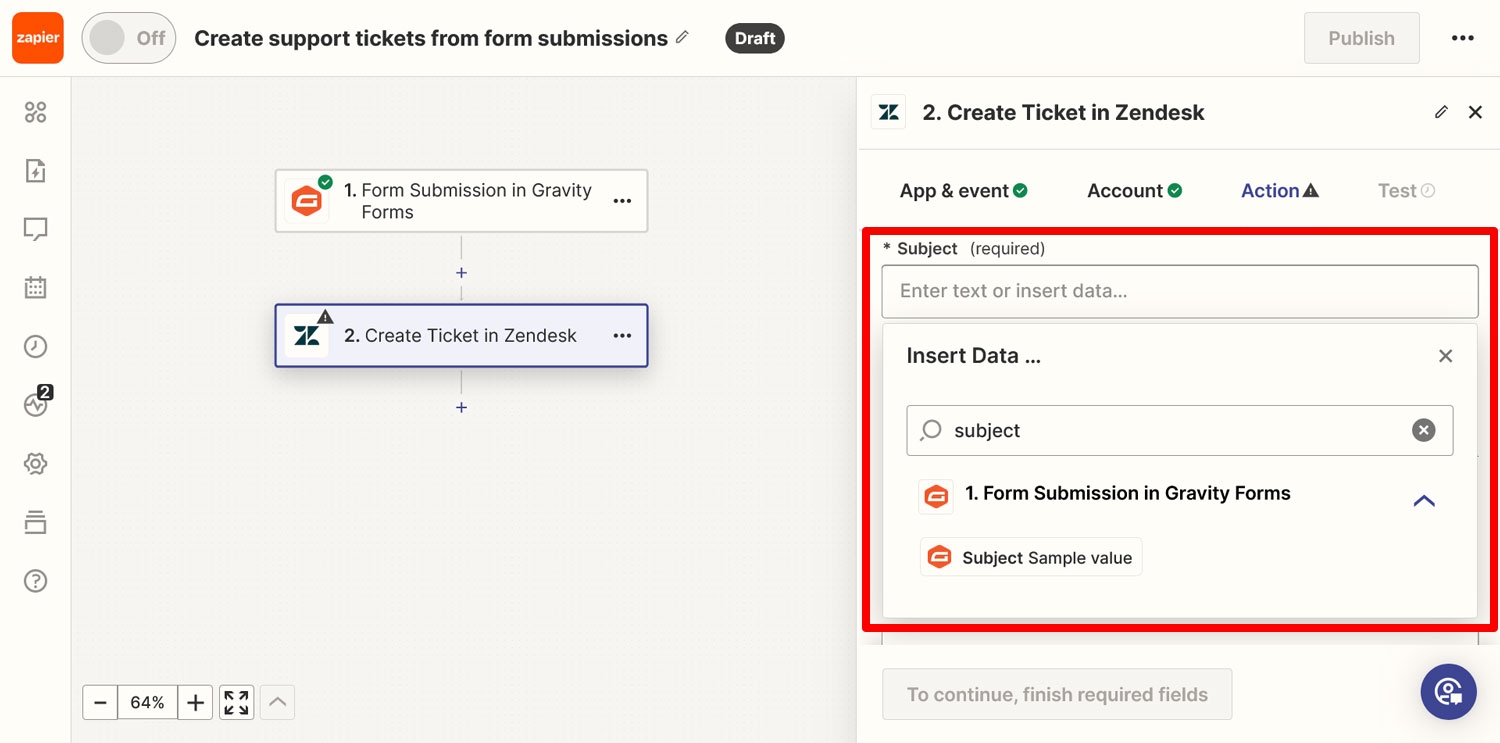Click the 64% zoom level value
The width and height of the screenshot is (1500, 743).
[x=147, y=703]
